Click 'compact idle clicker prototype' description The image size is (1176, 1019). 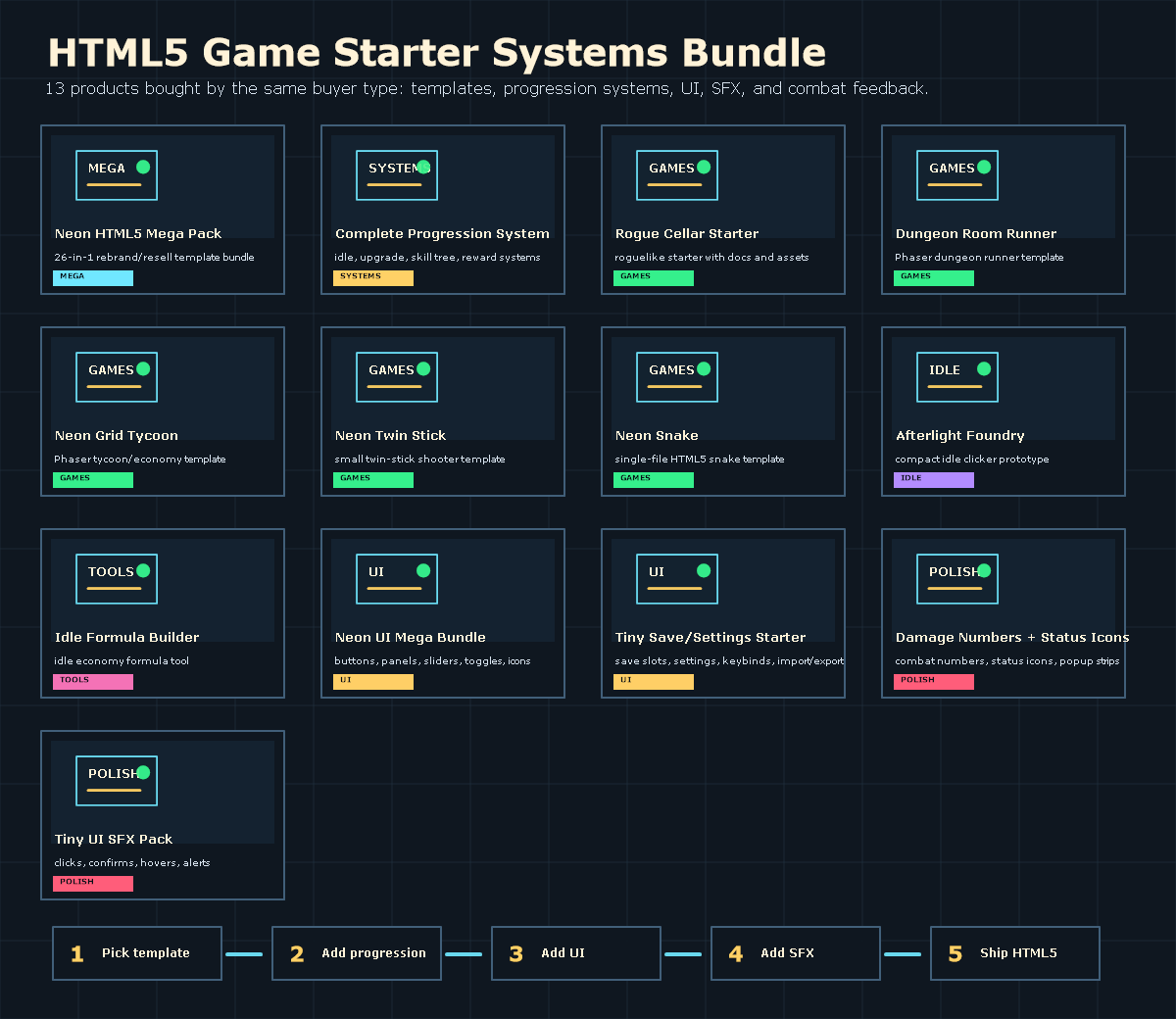[x=972, y=460]
